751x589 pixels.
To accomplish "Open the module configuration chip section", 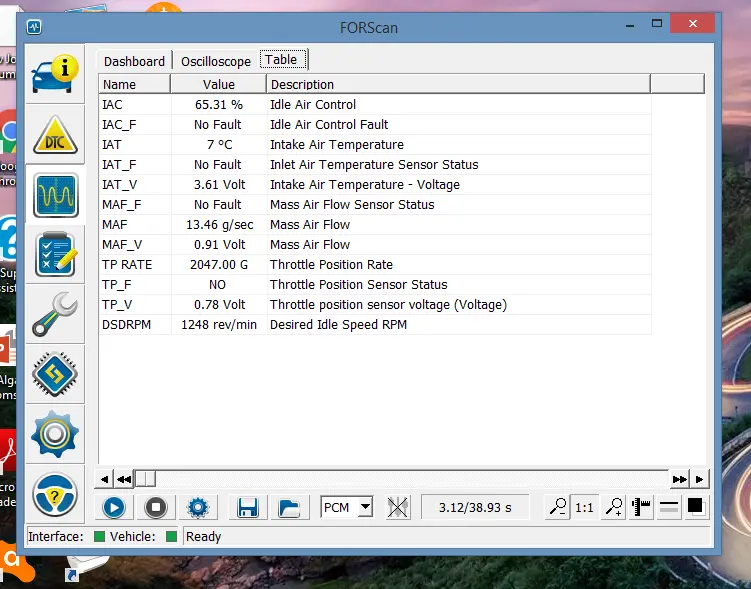I will [x=55, y=374].
